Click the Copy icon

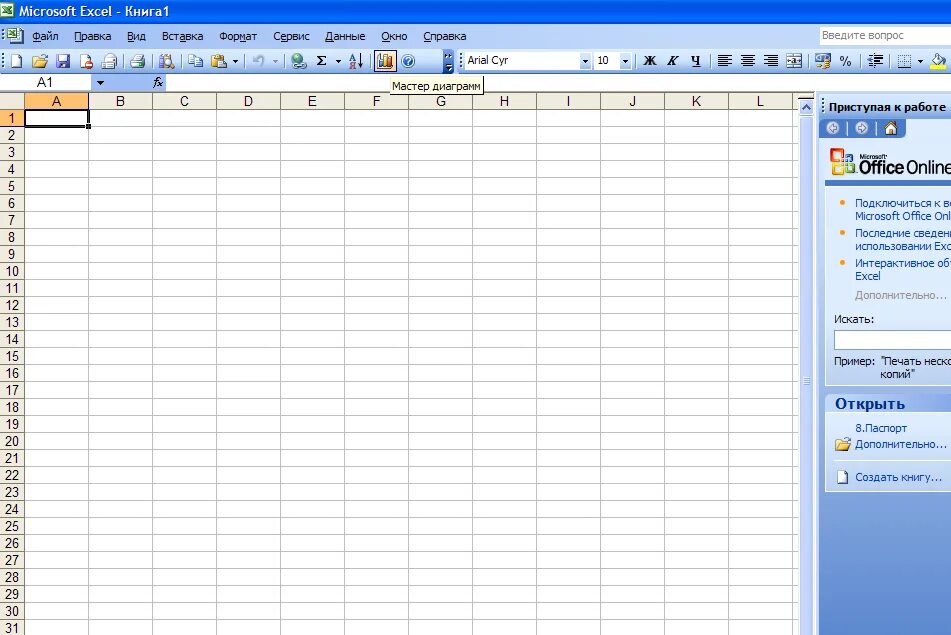[x=195, y=61]
